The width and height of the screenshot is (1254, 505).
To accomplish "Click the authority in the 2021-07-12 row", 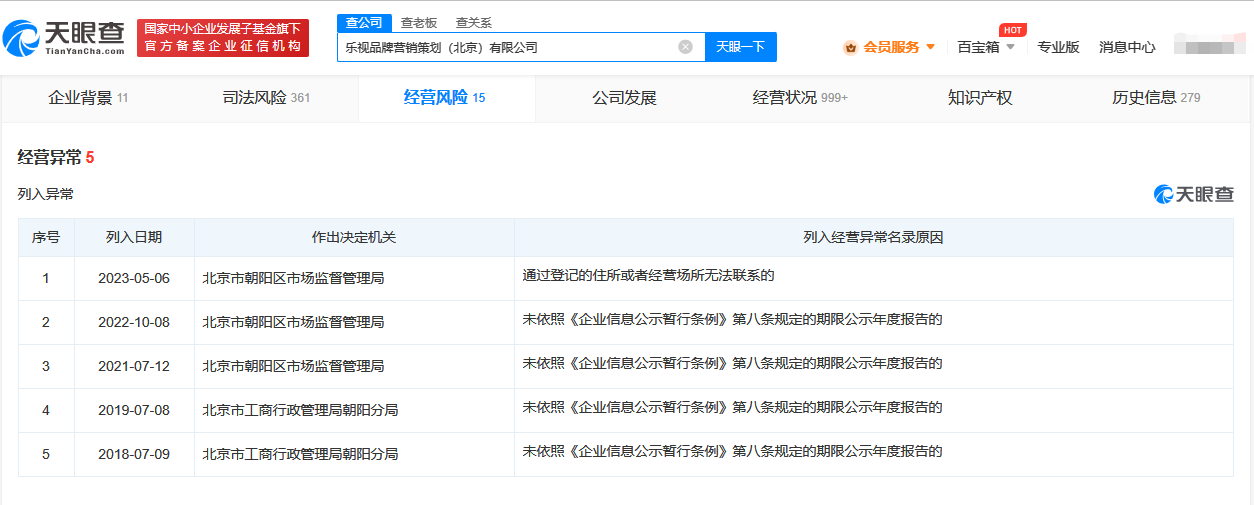I will tap(293, 366).
